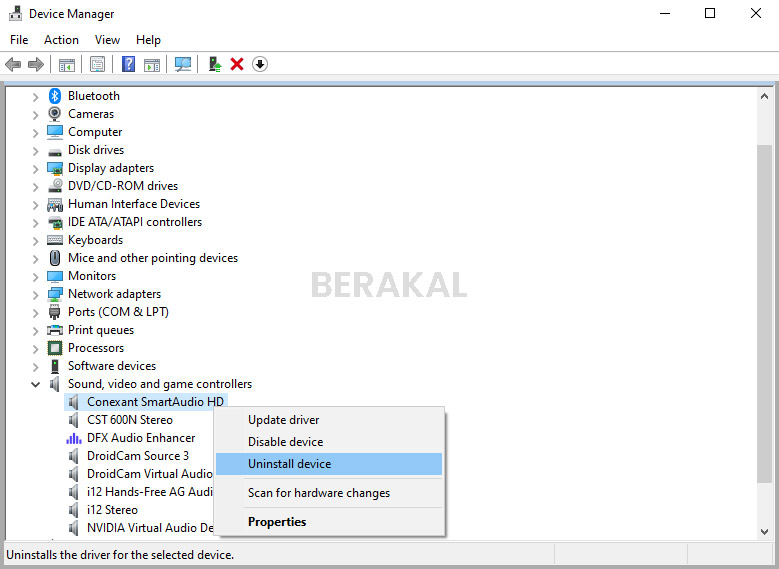Click the Ports (COM & LPT) plug icon

[55, 312]
